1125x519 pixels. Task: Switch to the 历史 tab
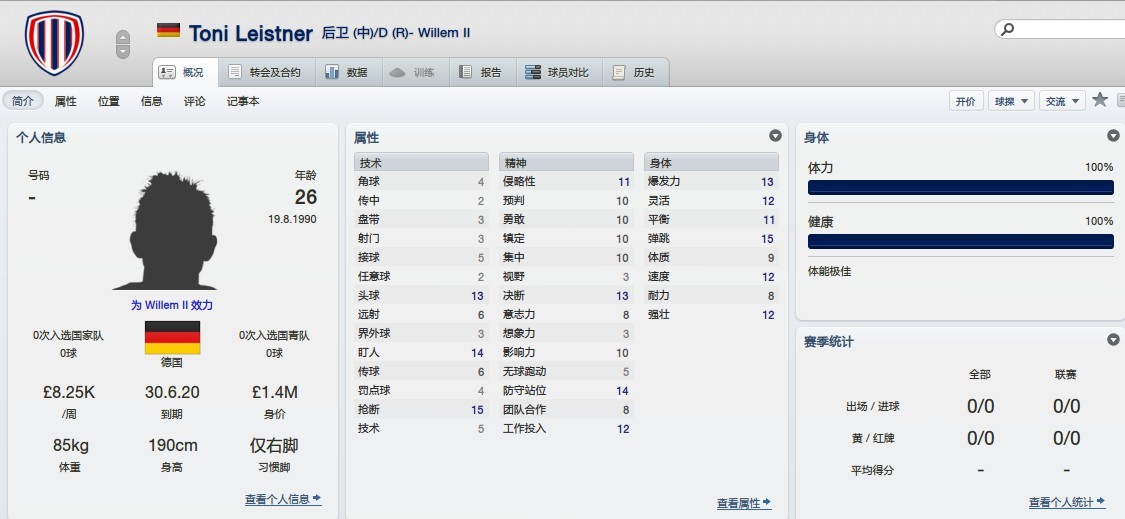tap(635, 73)
